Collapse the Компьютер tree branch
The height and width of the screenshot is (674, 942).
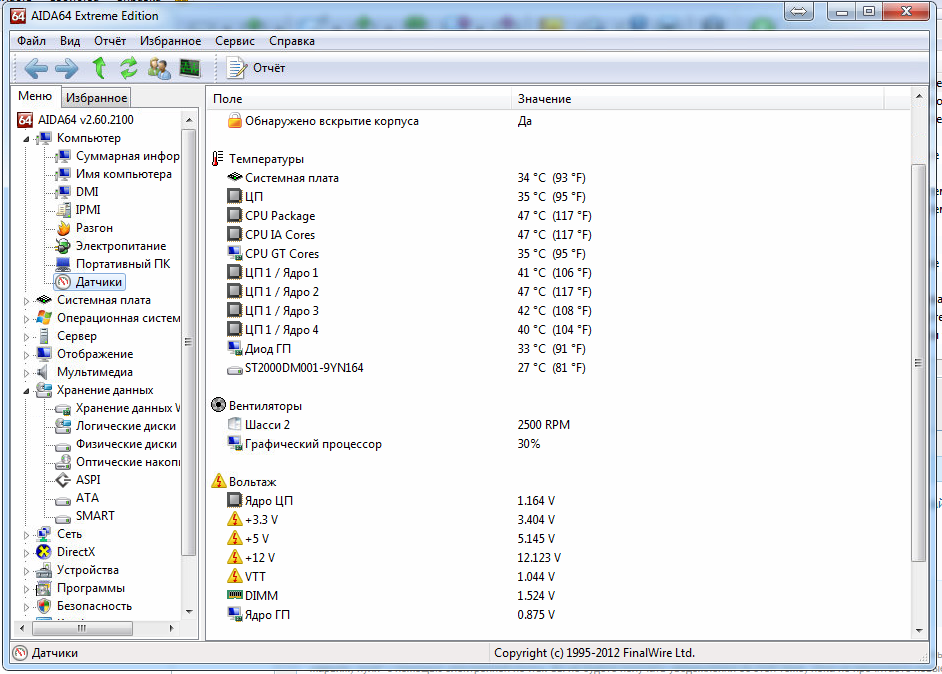tap(26, 139)
